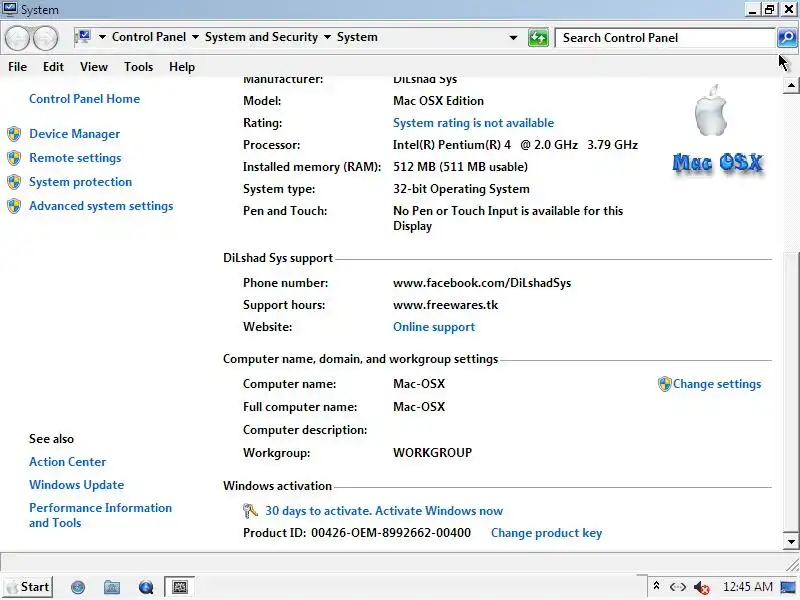Viewport: 800px width, 600px height.
Task: Click System rating is not available link
Action: (x=473, y=123)
